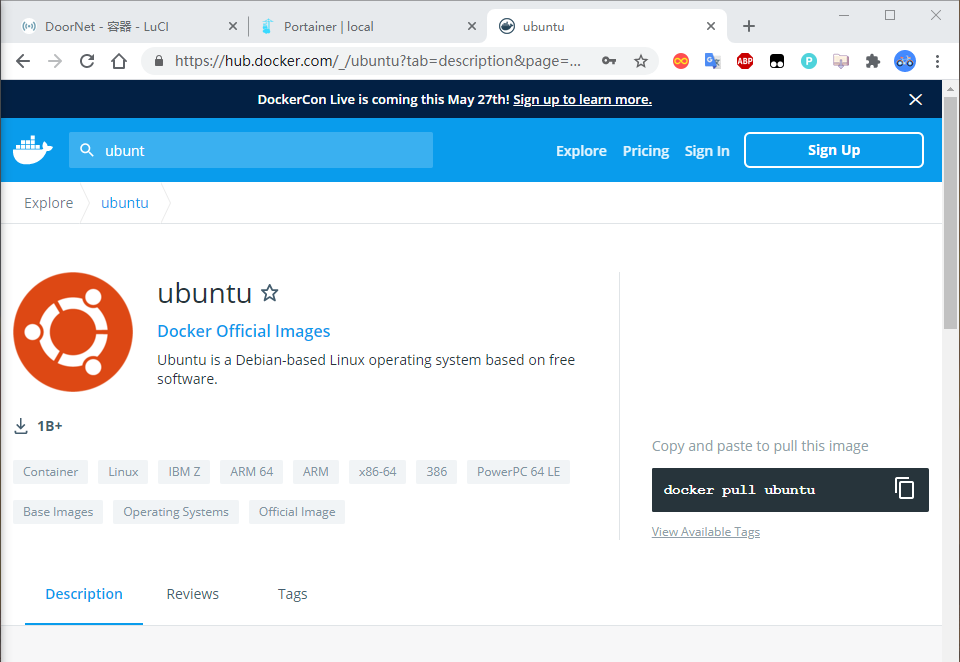
Task: Click Sign In
Action: tap(707, 151)
